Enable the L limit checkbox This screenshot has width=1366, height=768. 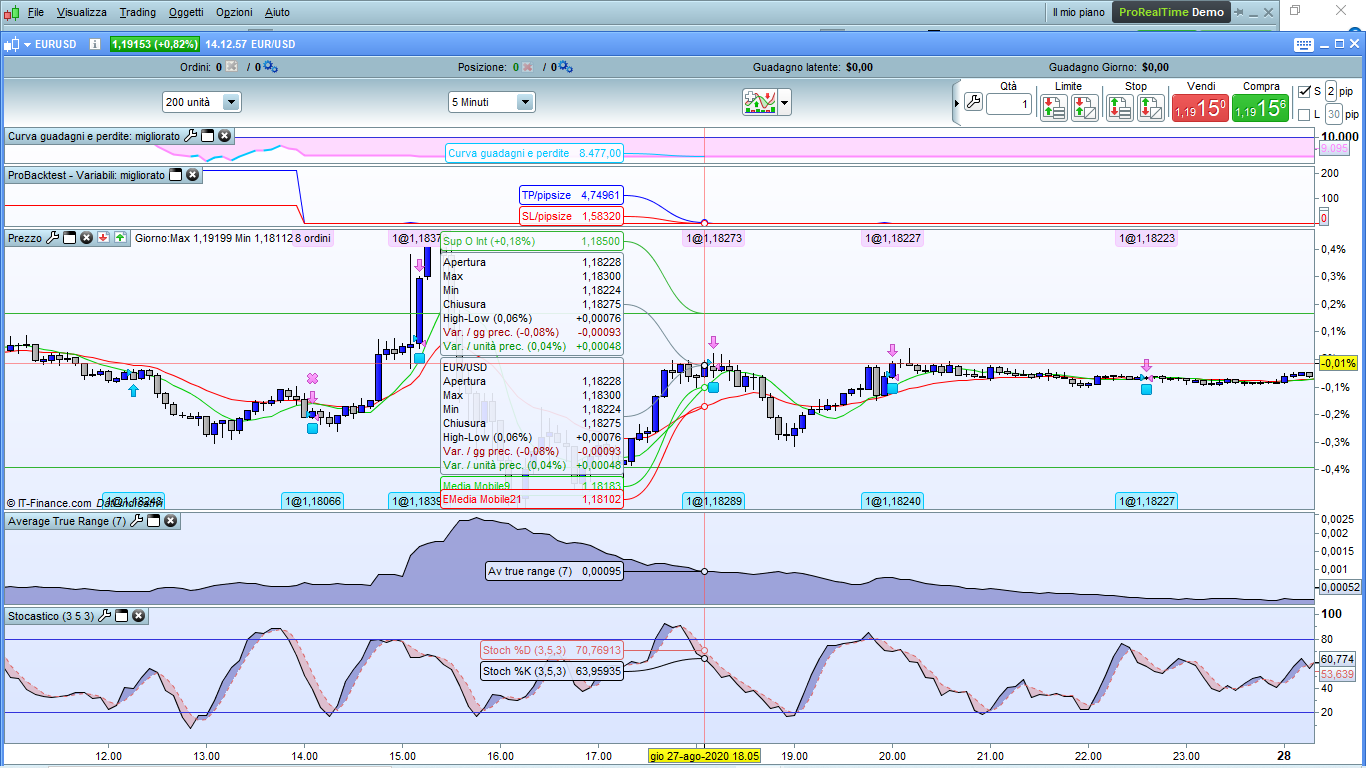click(x=1304, y=115)
